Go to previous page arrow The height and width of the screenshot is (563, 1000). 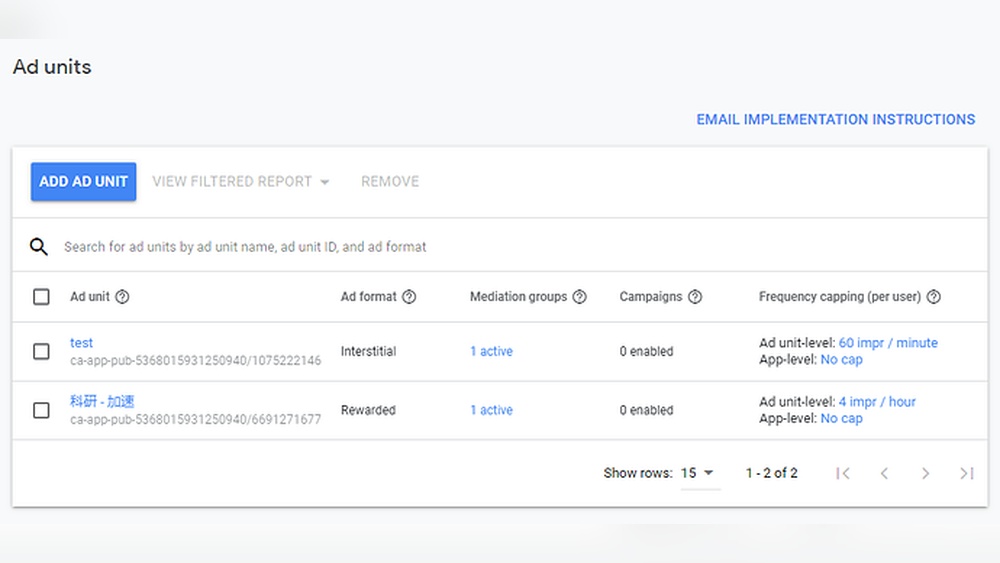[x=885, y=473]
